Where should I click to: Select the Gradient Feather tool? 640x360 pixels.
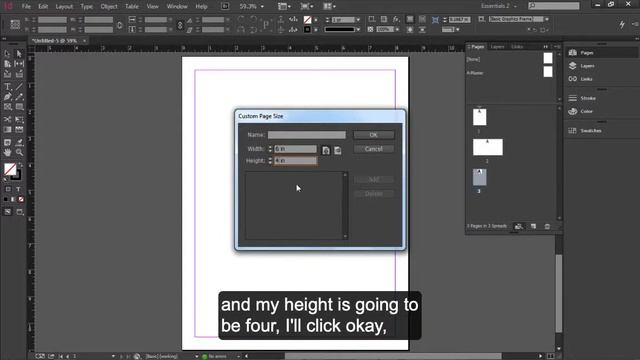[x=19, y=129]
